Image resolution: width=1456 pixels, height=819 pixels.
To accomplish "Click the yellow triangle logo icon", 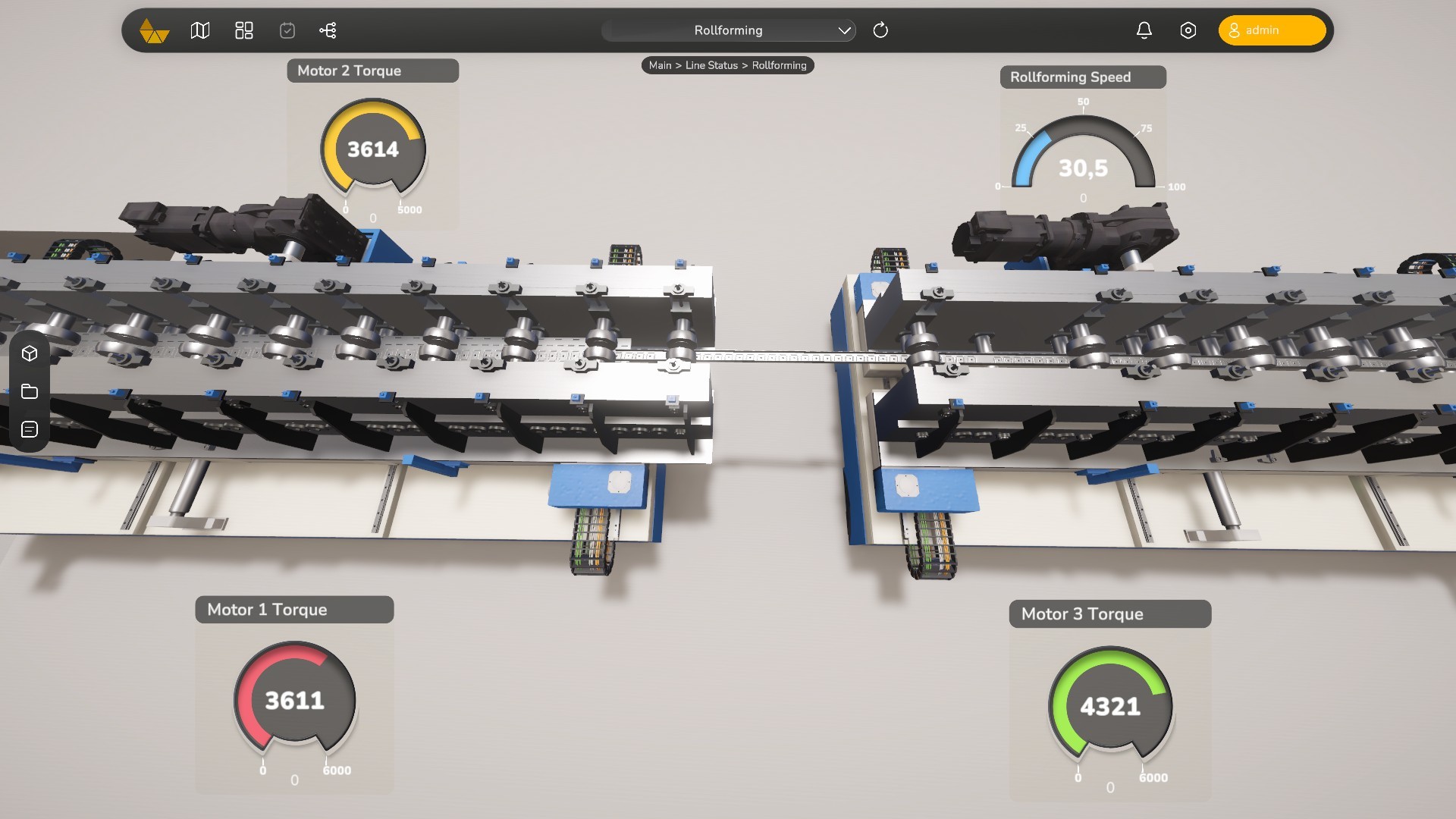I will 154,31.
